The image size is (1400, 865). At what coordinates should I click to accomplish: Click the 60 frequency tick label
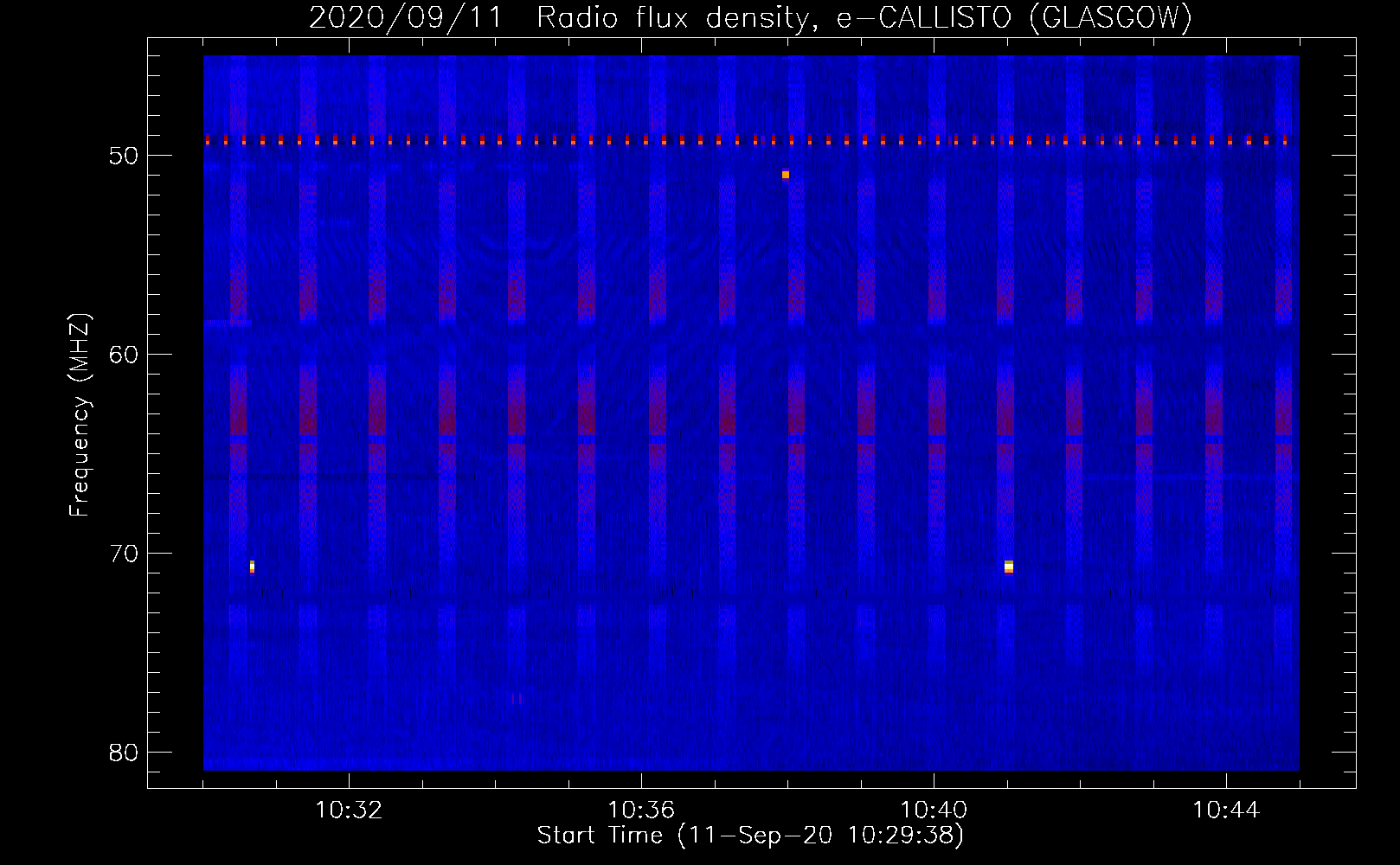point(125,354)
